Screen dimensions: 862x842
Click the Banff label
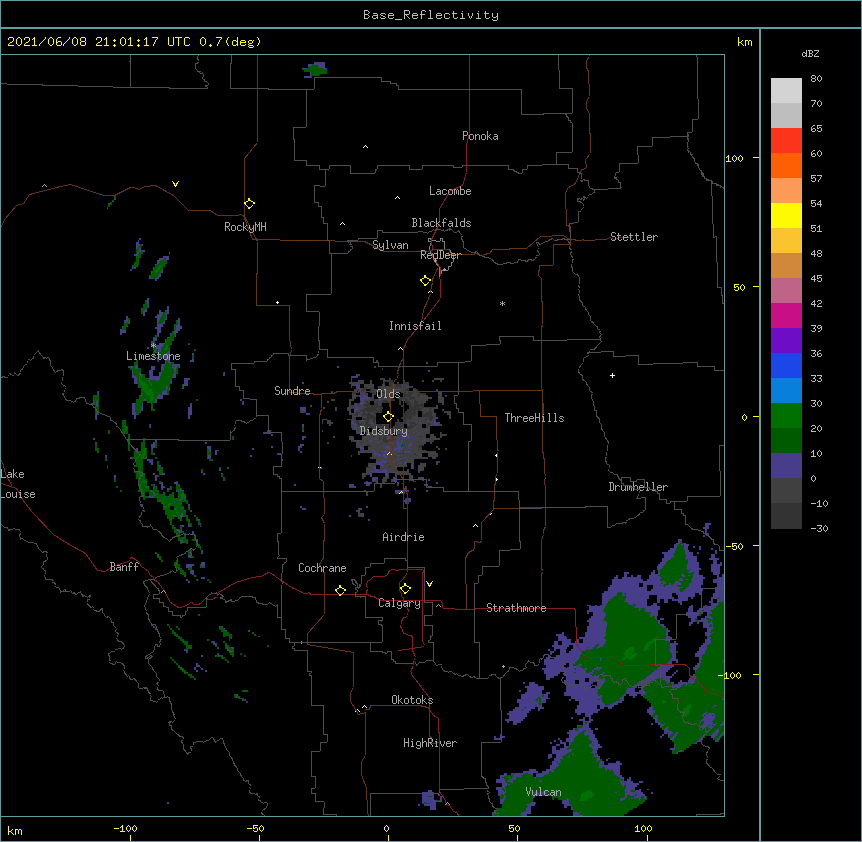(x=124, y=567)
